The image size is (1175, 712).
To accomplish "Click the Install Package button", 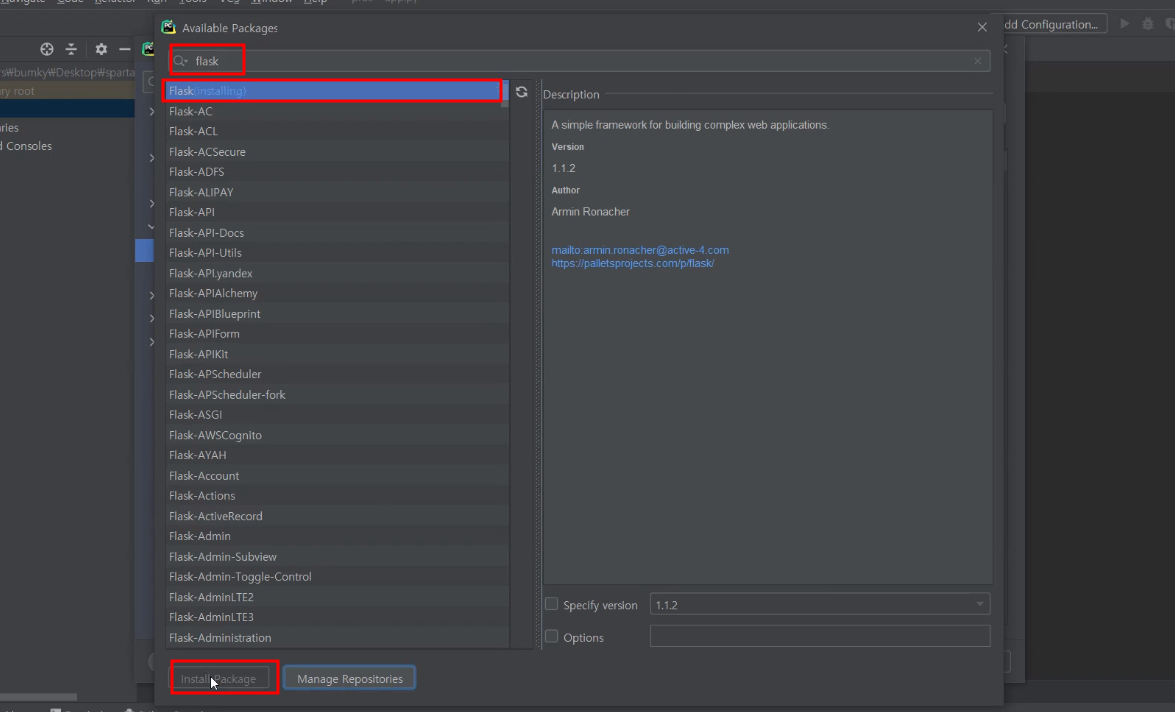I will pyautogui.click(x=219, y=678).
